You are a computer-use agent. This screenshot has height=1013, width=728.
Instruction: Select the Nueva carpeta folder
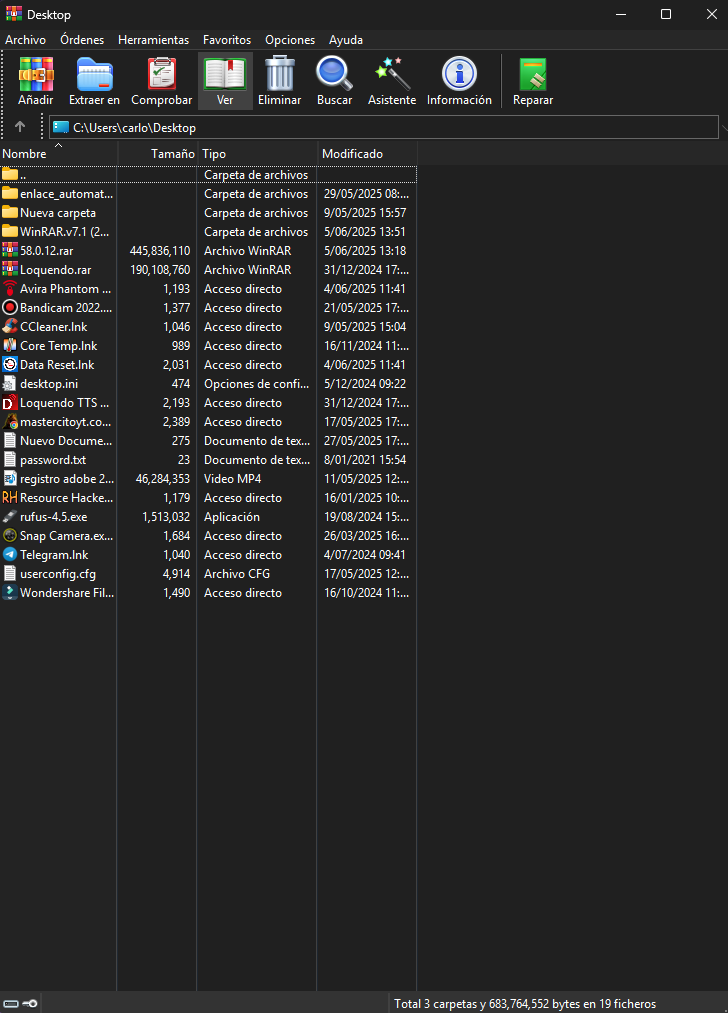(x=208, y=213)
